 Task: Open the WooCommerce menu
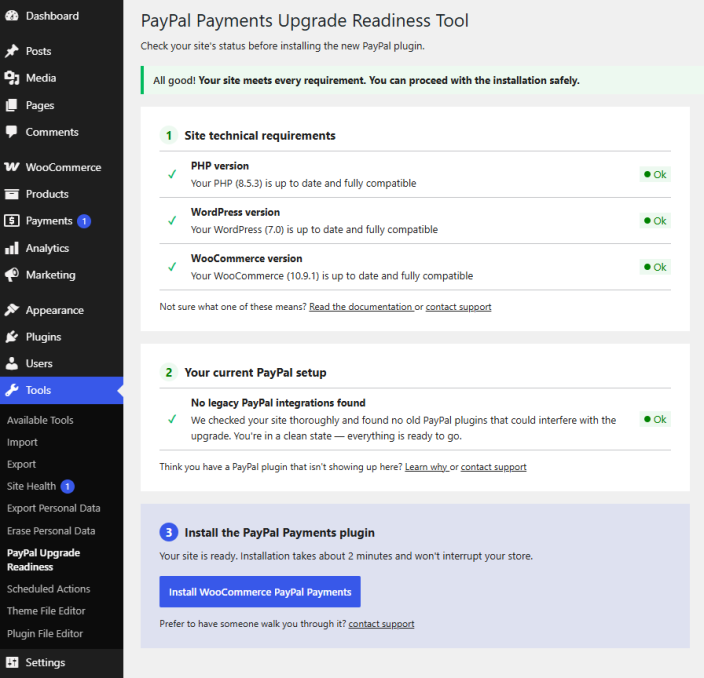tap(62, 167)
